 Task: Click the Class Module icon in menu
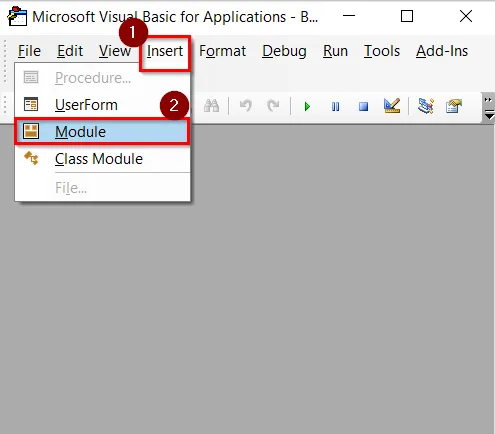click(31, 158)
